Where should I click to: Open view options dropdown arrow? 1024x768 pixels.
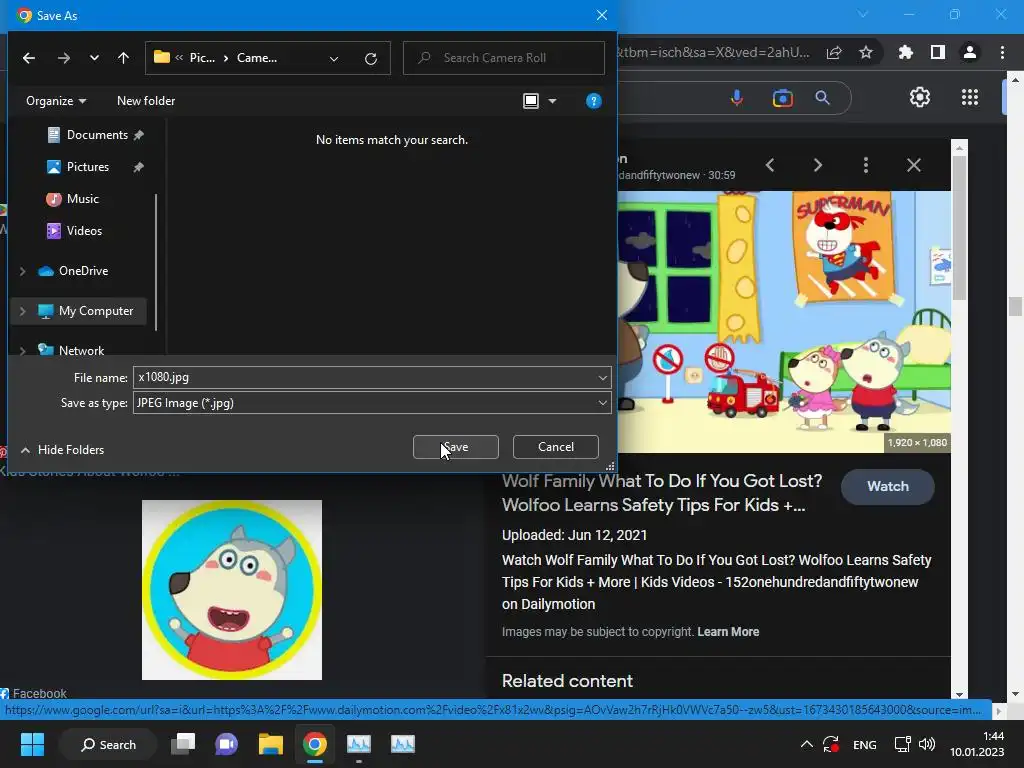click(x=552, y=101)
